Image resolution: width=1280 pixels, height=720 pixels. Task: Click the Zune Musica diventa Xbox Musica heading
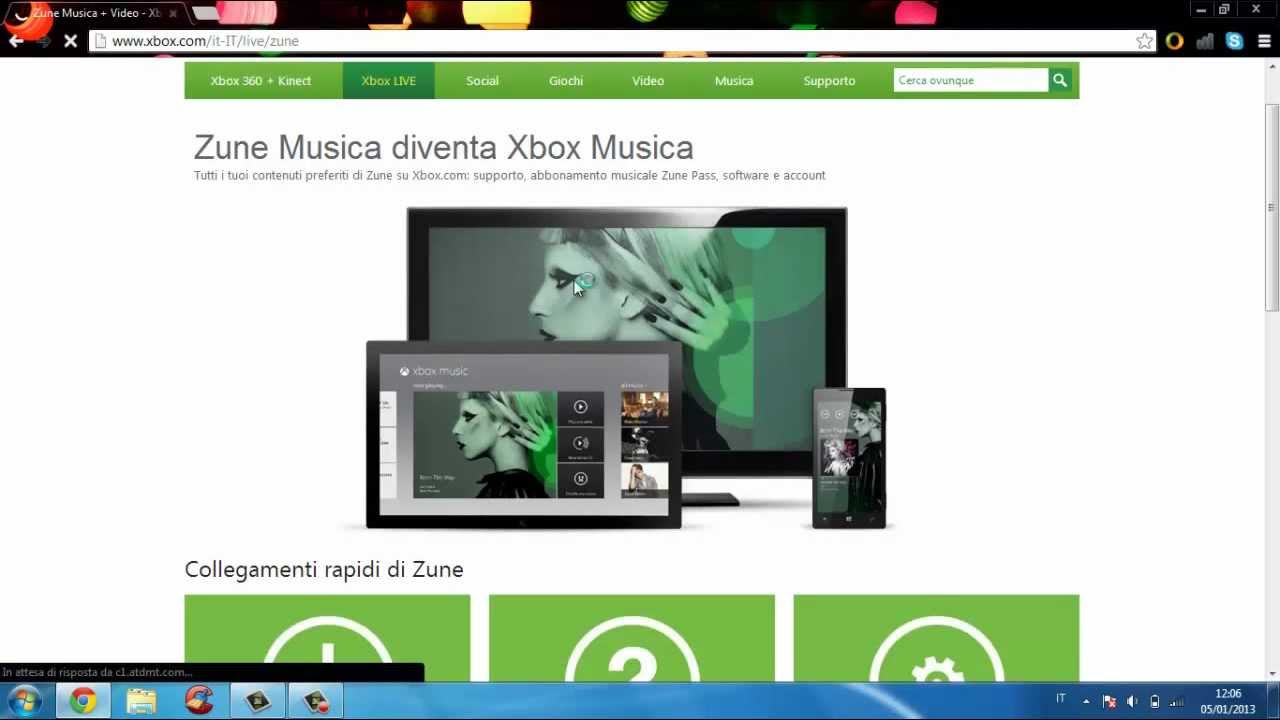[x=443, y=147]
